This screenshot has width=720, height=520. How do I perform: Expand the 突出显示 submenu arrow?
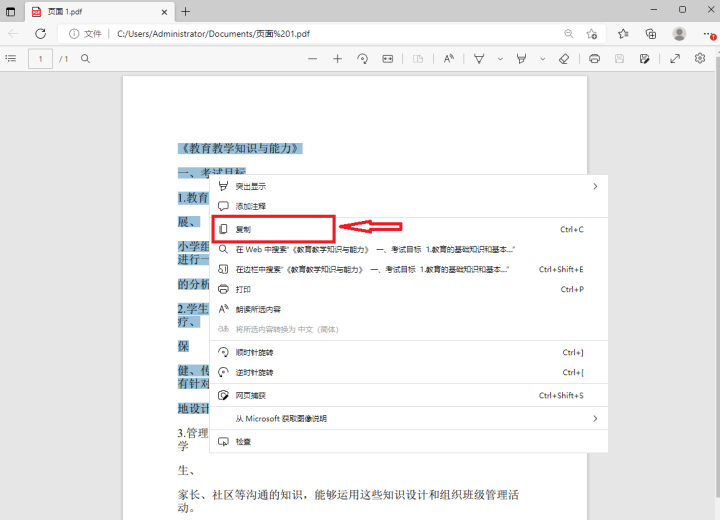coord(595,186)
